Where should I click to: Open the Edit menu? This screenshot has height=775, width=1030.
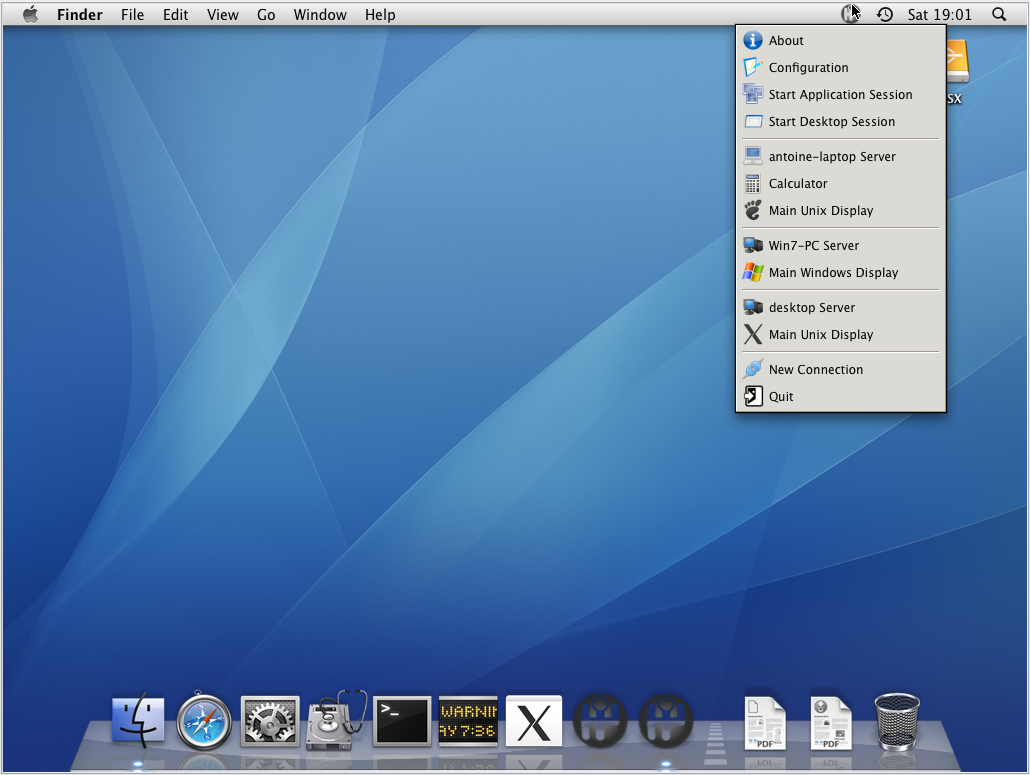click(x=175, y=14)
